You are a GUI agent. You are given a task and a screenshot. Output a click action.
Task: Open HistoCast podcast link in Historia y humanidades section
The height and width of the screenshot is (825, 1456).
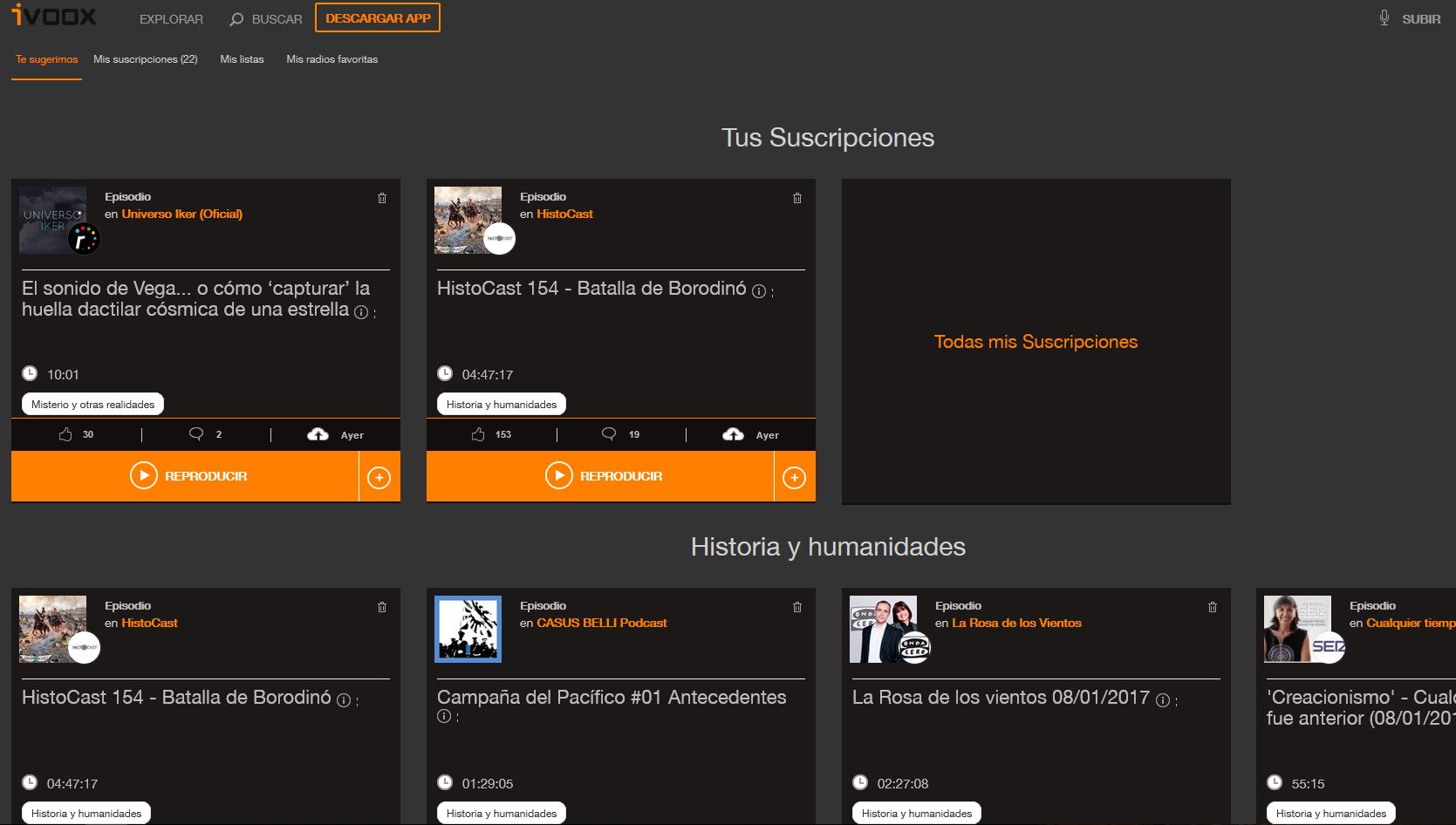150,623
